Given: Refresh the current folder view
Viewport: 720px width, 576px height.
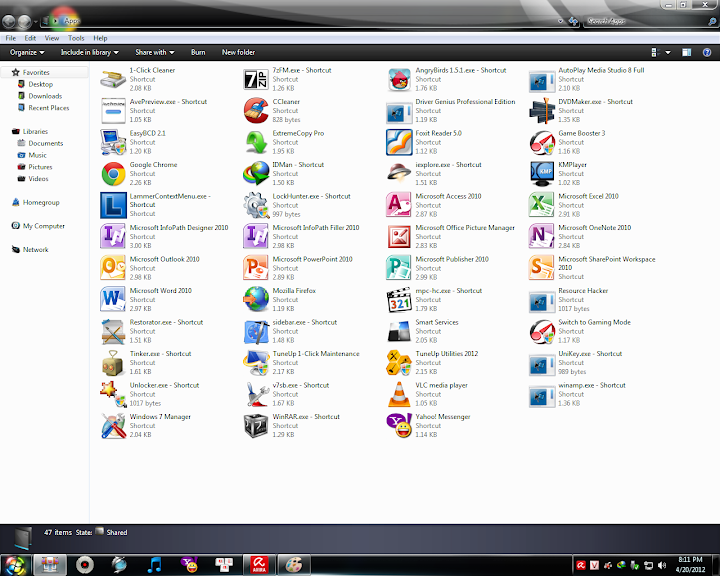Looking at the screenshot, I should [573, 21].
